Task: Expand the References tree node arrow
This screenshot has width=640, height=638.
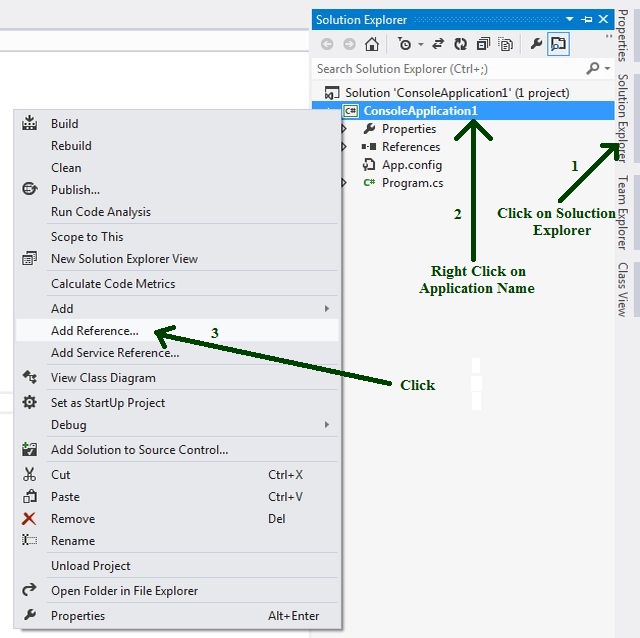Action: 344,147
